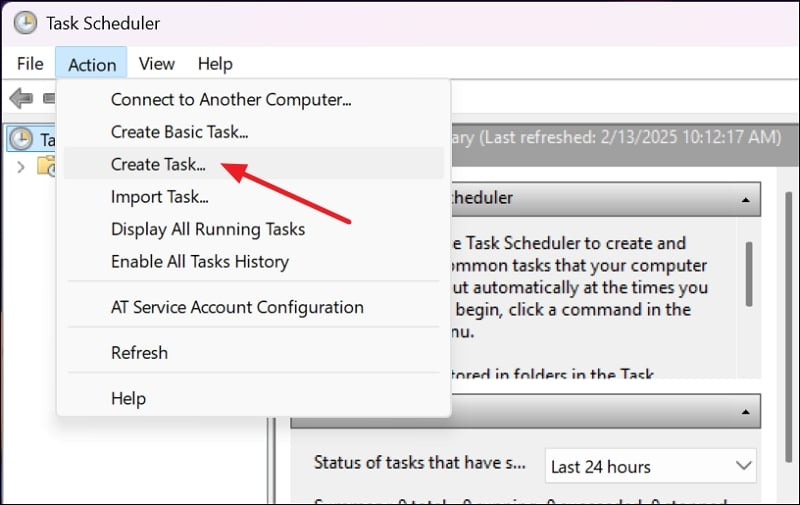Screen dimensions: 800x505
Task: Click the overview text scrollbar
Action: 749,274
